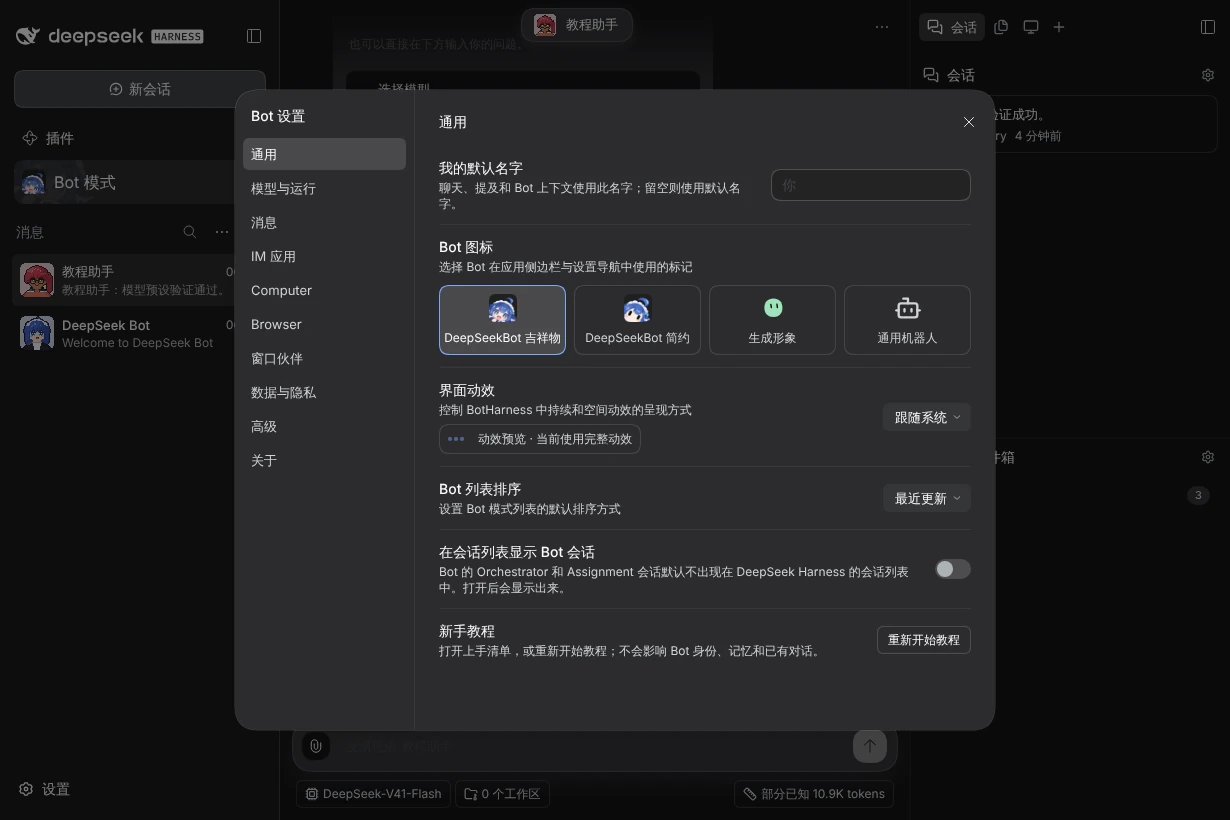Open 插件 in the sidebar
Viewport: 1230px width, 820px height.
48,138
